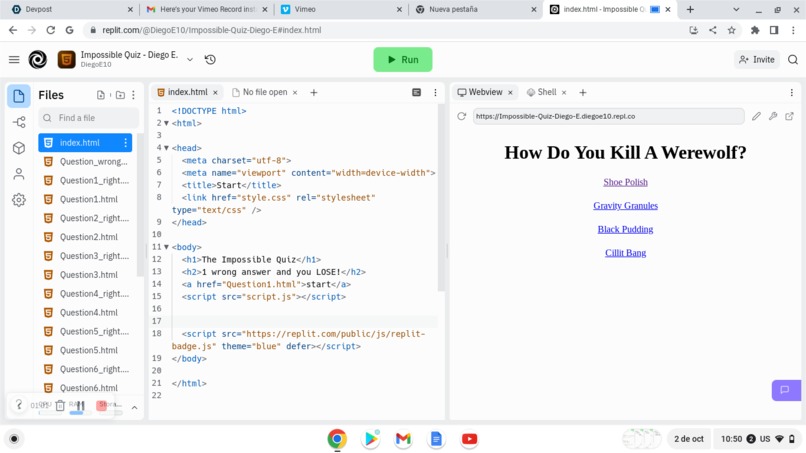806x453 pixels.
Task: Close the index.html editor tab
Action: coord(215,93)
